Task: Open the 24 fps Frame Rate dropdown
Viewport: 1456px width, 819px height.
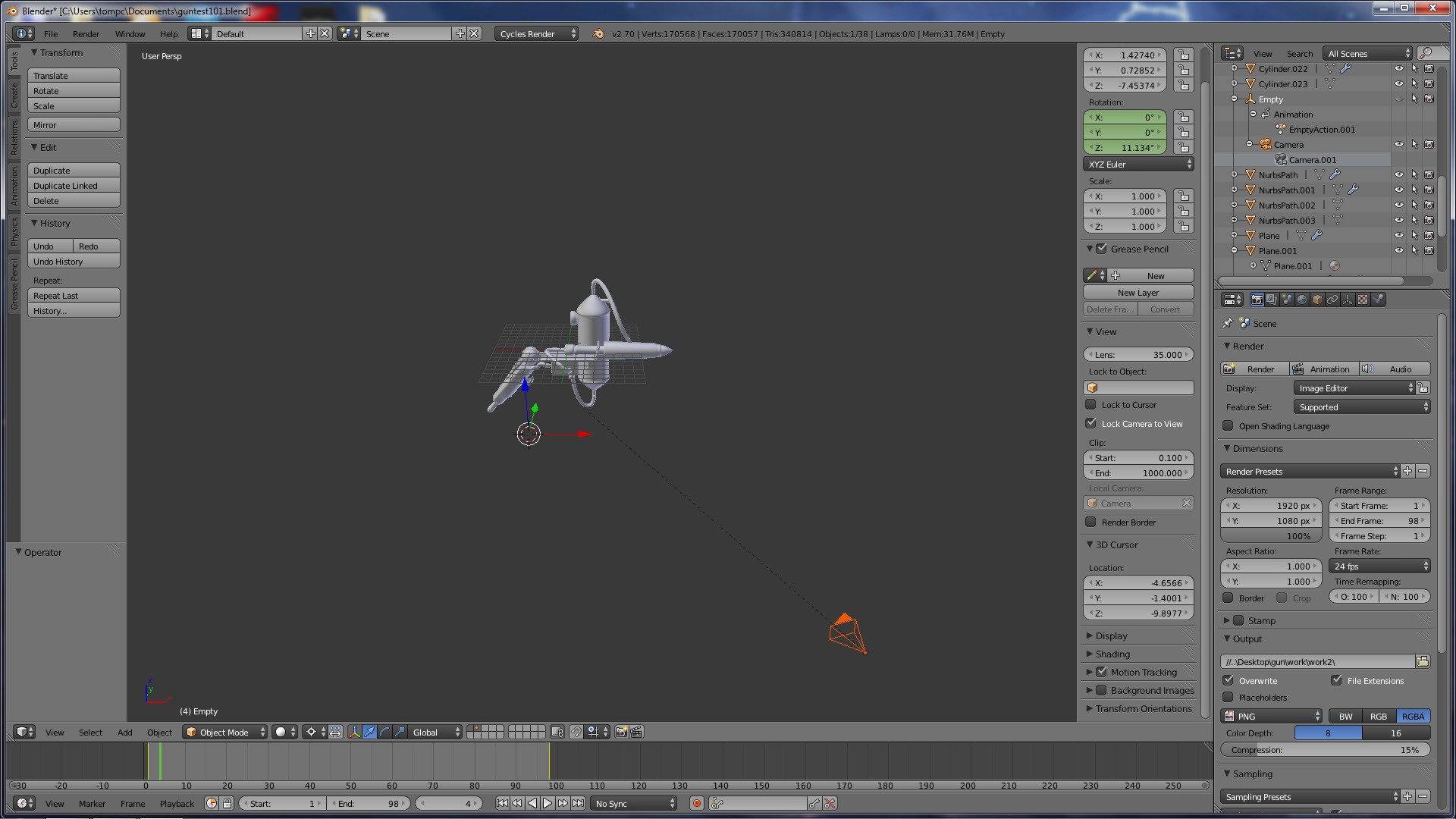Action: pos(1379,566)
